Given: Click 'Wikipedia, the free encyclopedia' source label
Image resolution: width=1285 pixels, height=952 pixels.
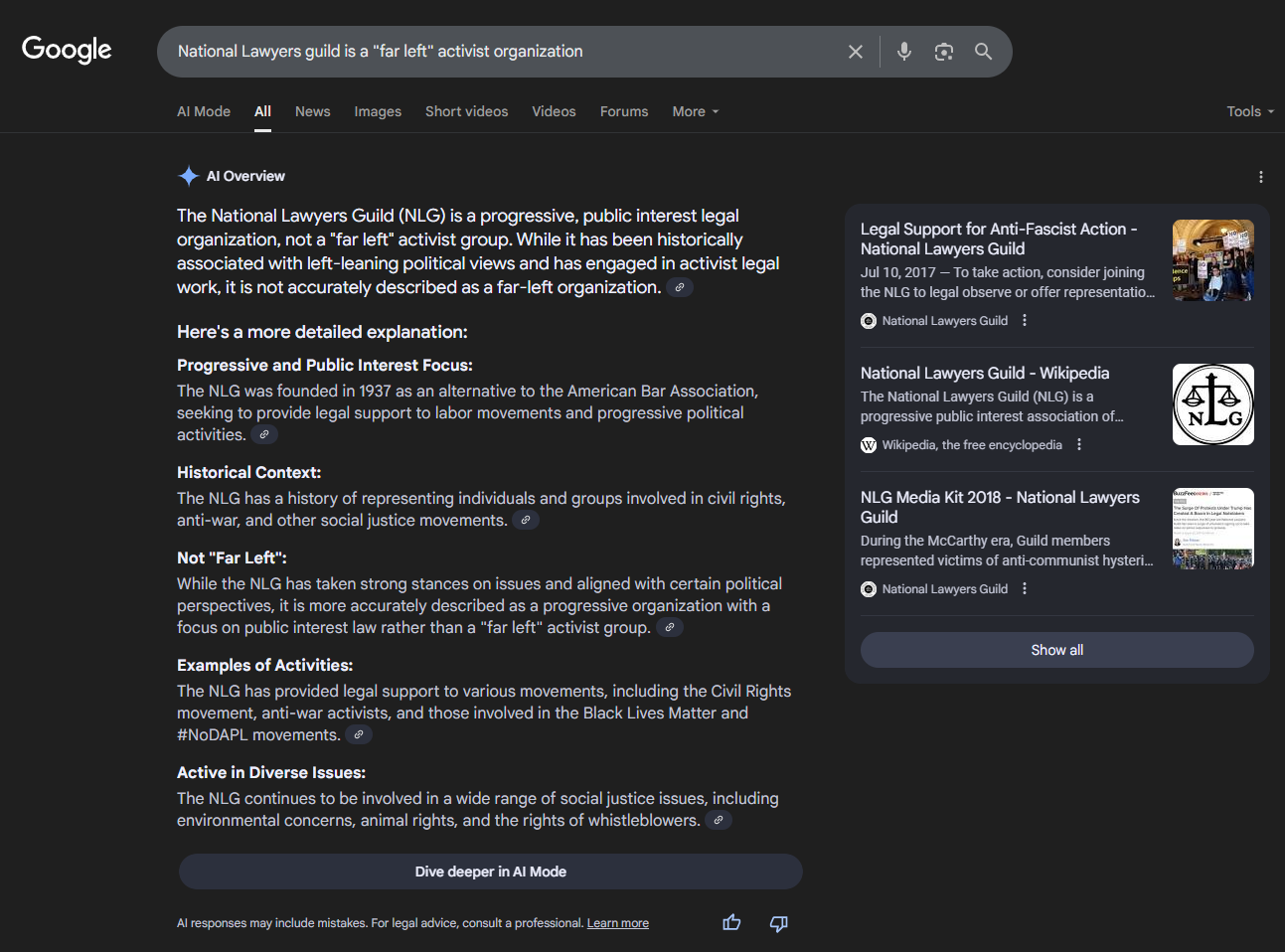Looking at the screenshot, I should click(972, 445).
